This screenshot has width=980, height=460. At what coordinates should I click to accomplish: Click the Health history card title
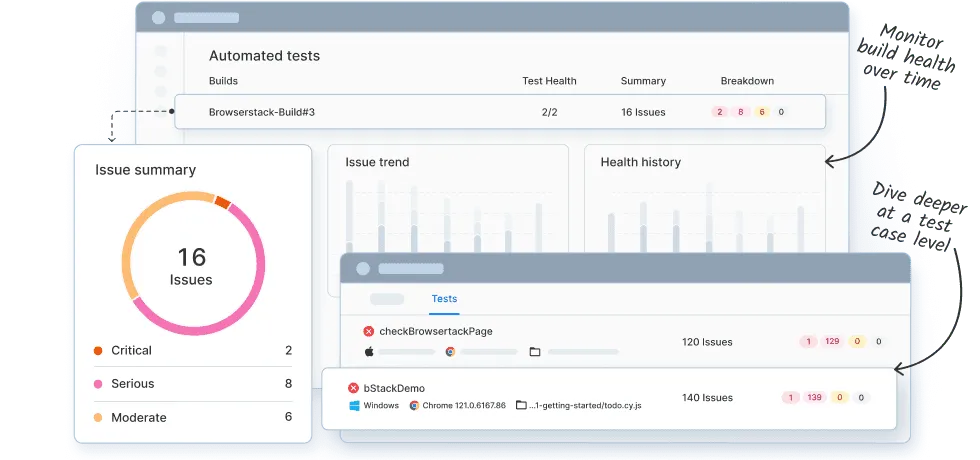(x=641, y=162)
